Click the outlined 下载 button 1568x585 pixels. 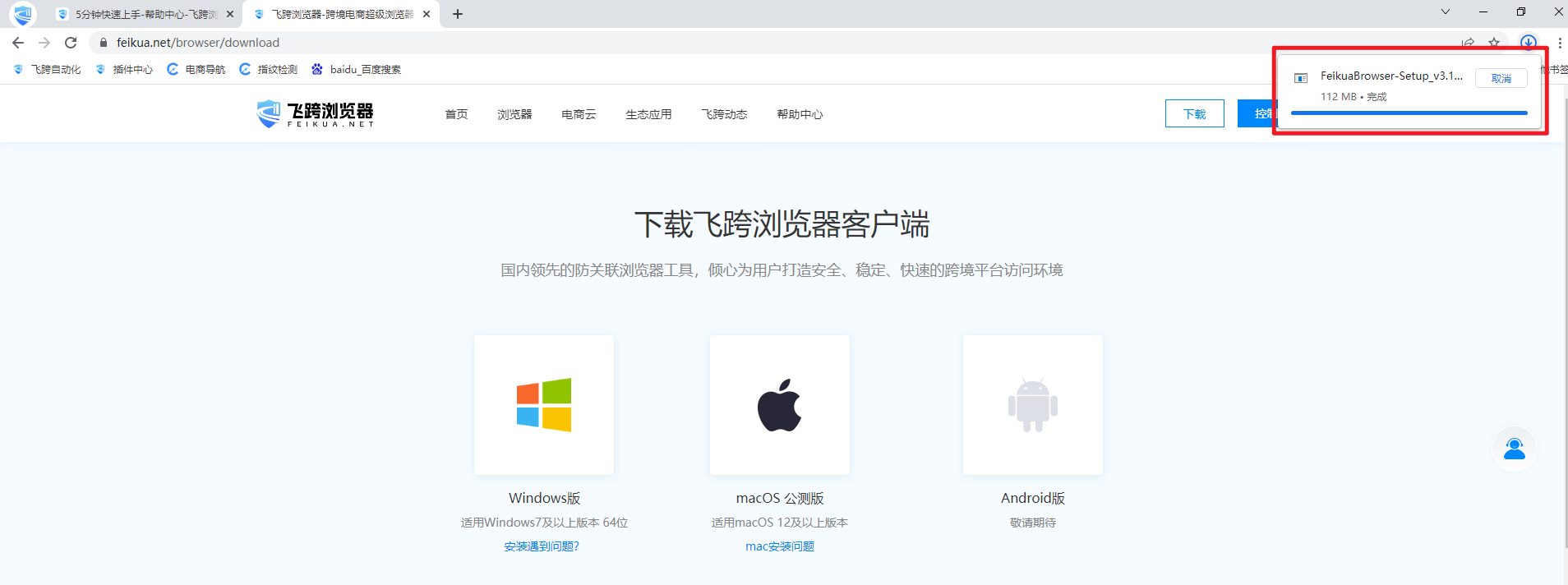tap(1194, 114)
